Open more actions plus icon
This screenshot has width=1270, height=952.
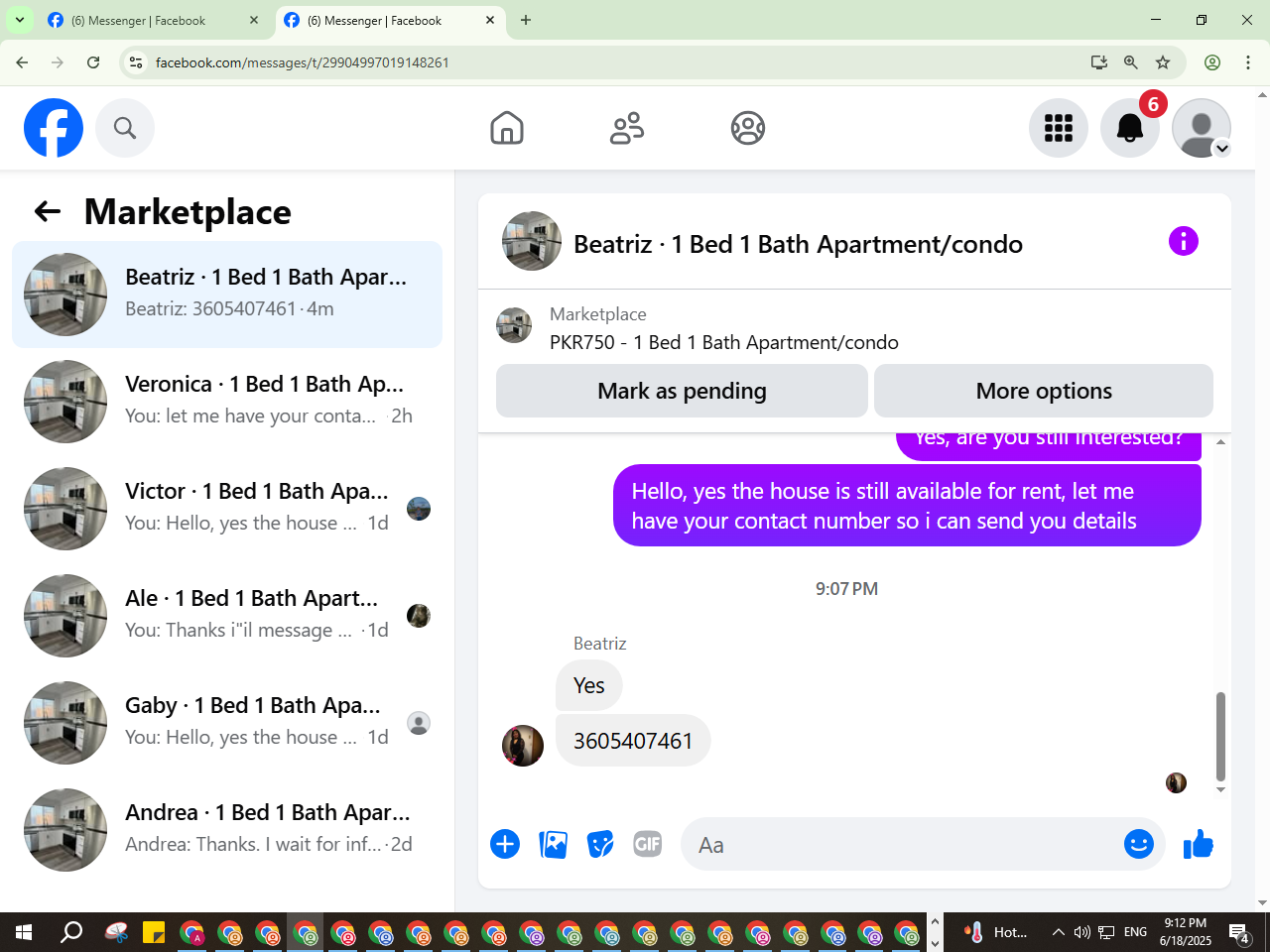click(505, 844)
